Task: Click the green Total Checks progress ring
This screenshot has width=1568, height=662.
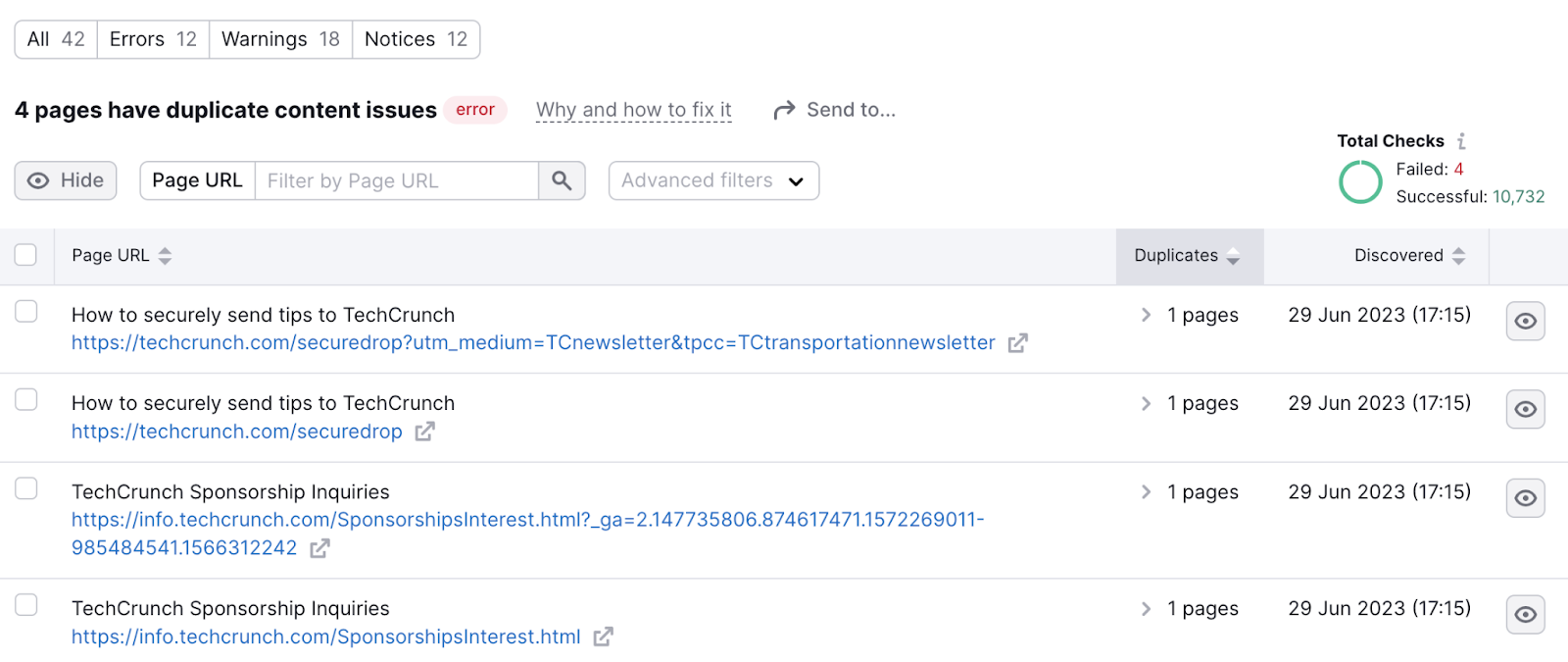Action: (x=1360, y=182)
